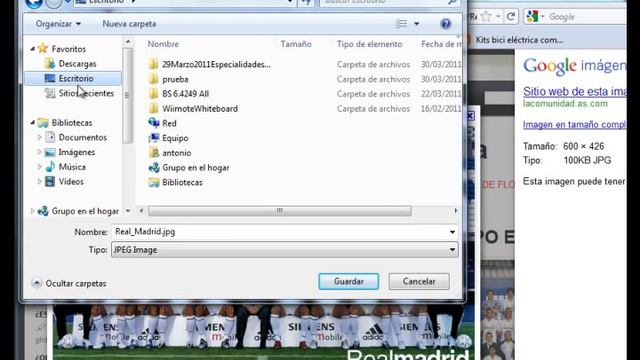Select Grupo en el hogar file list icon
The height and width of the screenshot is (360, 640).
coord(154,167)
